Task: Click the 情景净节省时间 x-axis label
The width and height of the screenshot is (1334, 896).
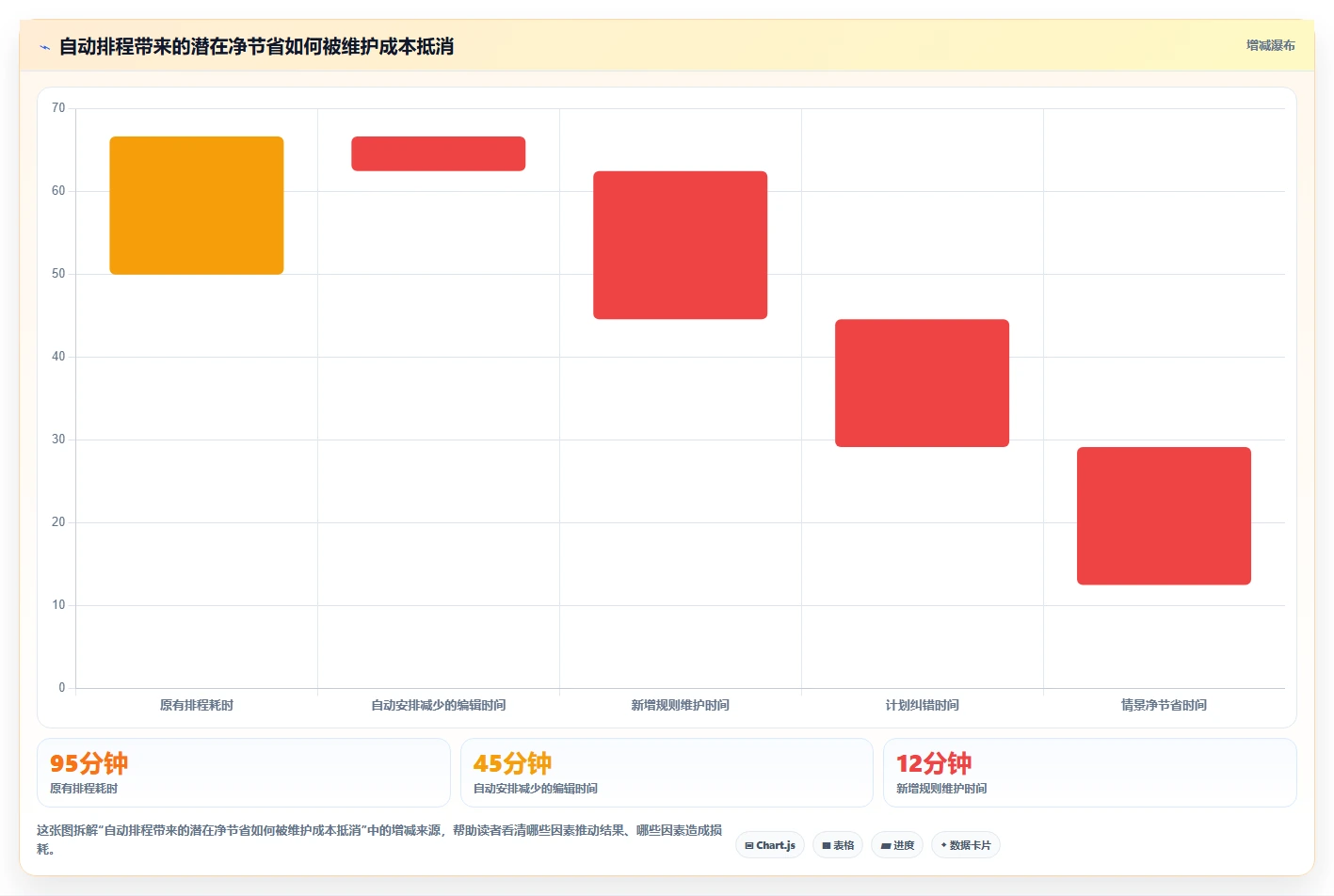Action: click(x=1165, y=705)
